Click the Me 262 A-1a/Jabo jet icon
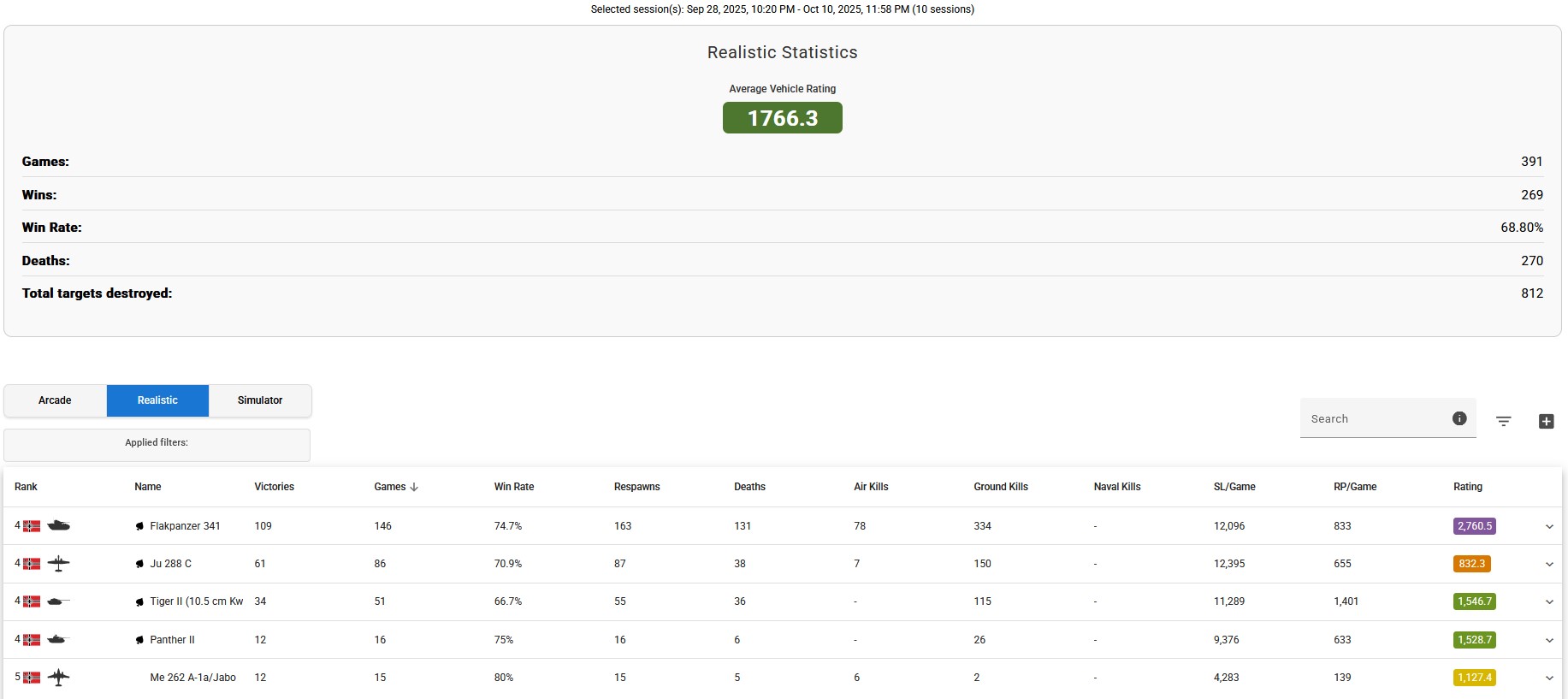 point(58,678)
